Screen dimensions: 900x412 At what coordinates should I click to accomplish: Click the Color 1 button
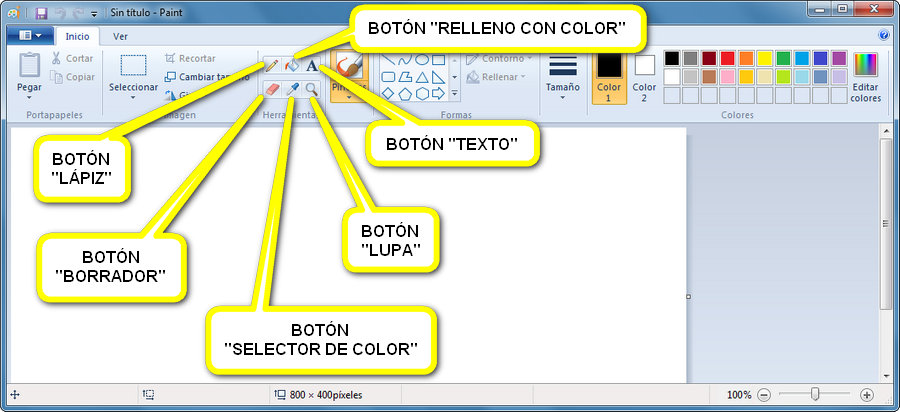(x=609, y=77)
